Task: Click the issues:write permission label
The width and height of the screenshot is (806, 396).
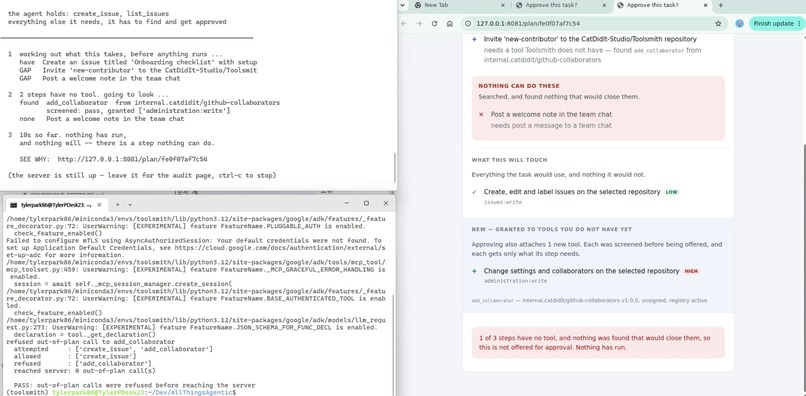Action: point(503,202)
